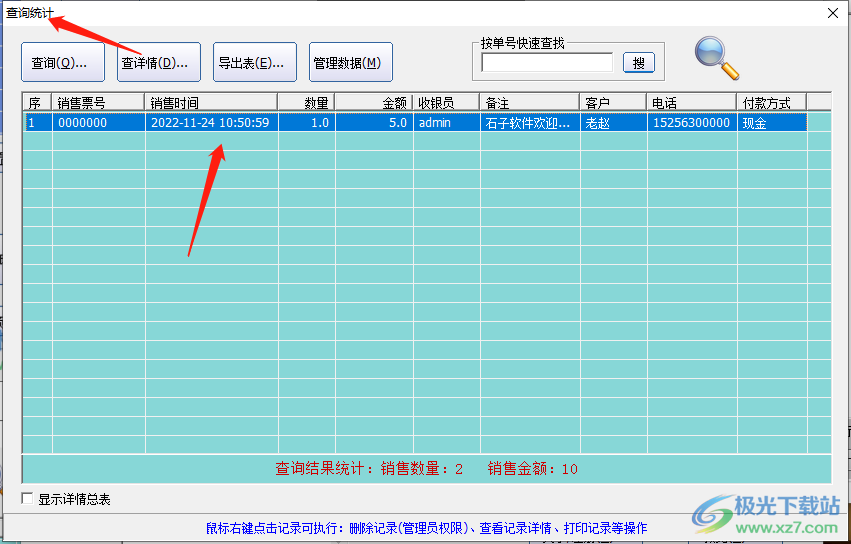Click the 搜 search button

[x=639, y=63]
